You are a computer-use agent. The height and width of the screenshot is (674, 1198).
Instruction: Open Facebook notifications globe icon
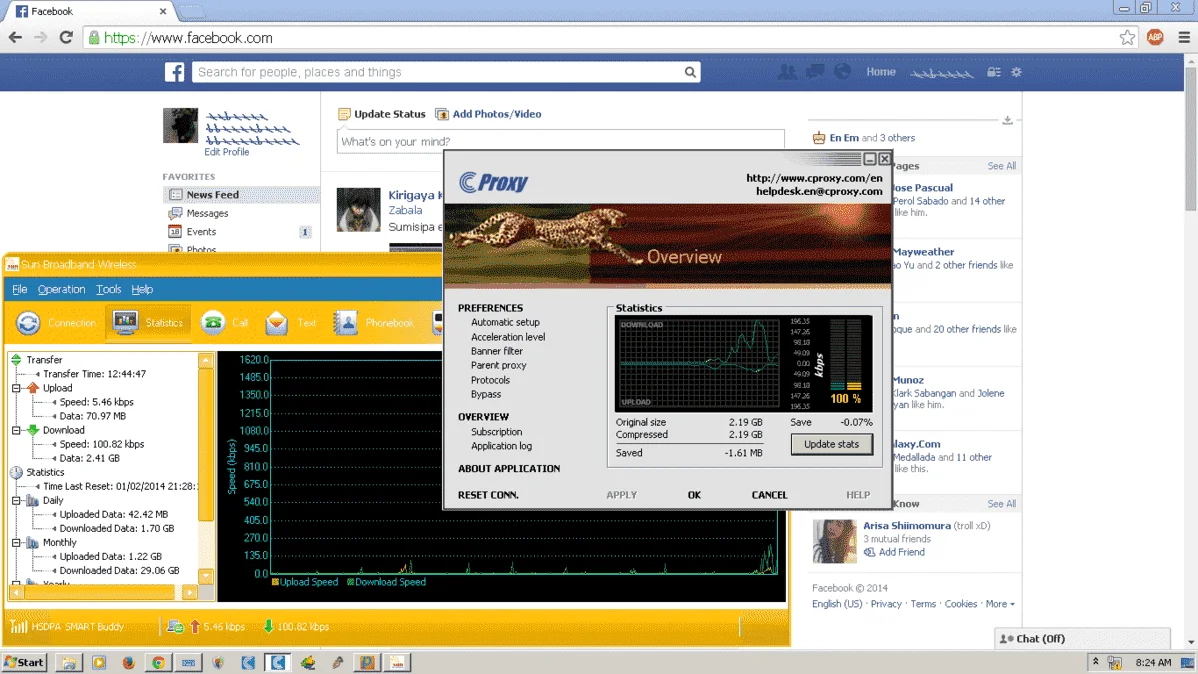[x=843, y=72]
